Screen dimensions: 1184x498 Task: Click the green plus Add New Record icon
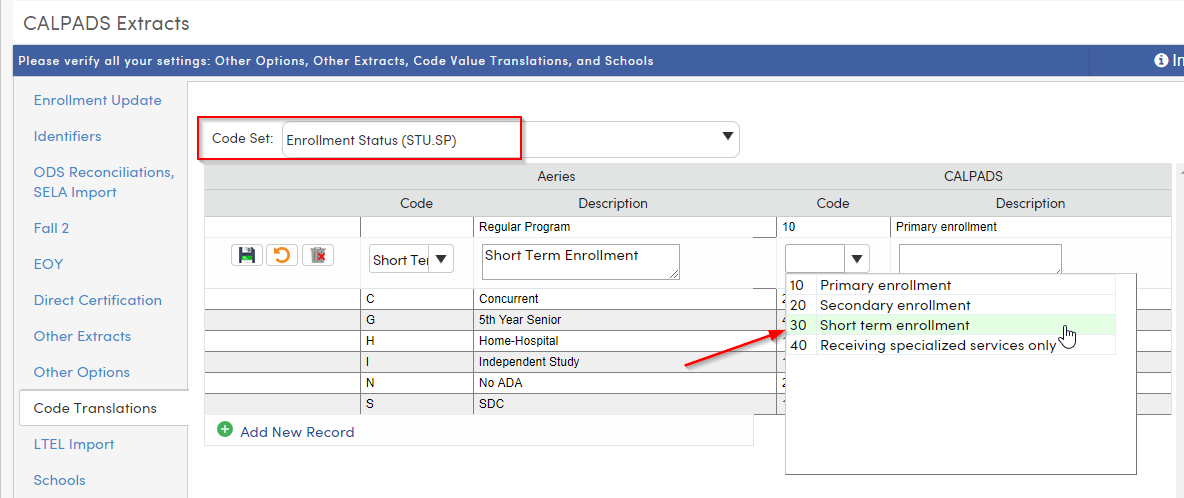[x=224, y=430]
